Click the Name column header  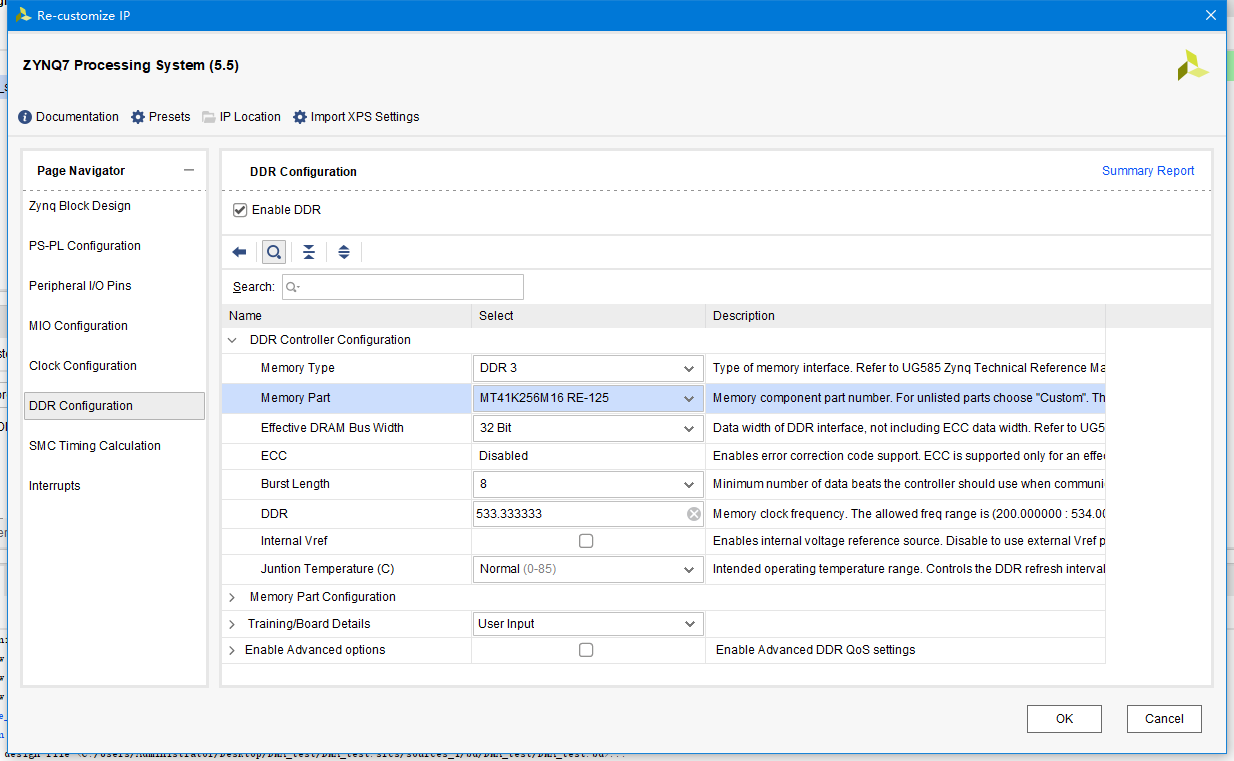click(346, 316)
